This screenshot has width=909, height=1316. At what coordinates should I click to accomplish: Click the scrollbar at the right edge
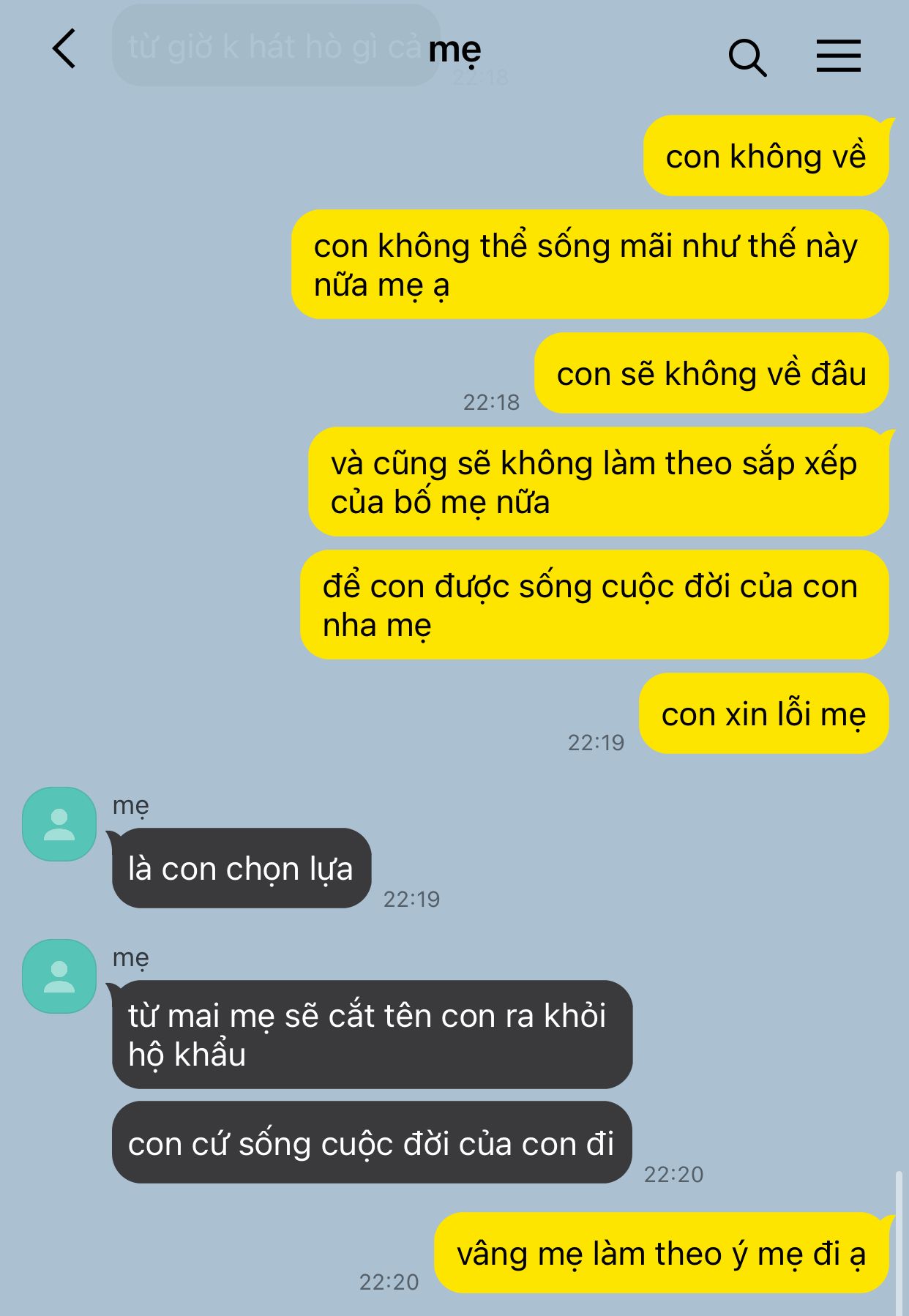pos(899,1243)
